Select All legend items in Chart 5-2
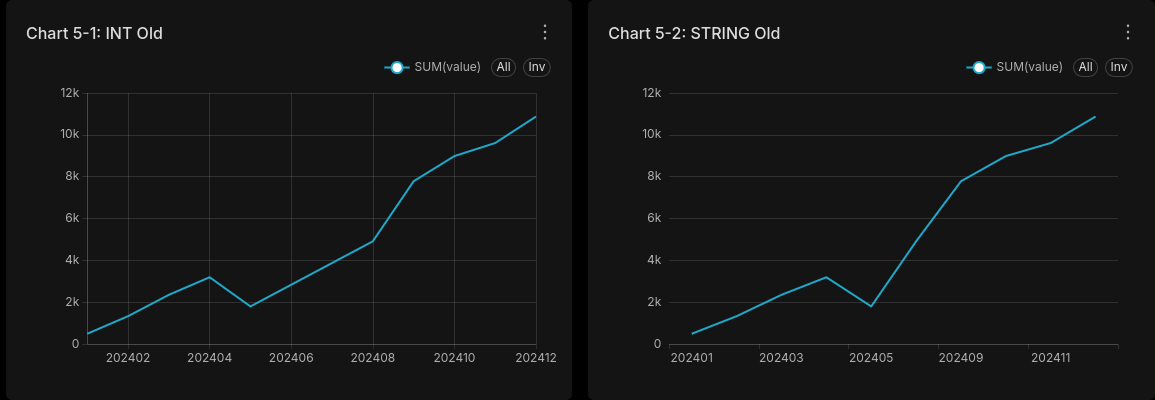Screen dimensions: 1155x400 pyautogui.click(x=1085, y=67)
